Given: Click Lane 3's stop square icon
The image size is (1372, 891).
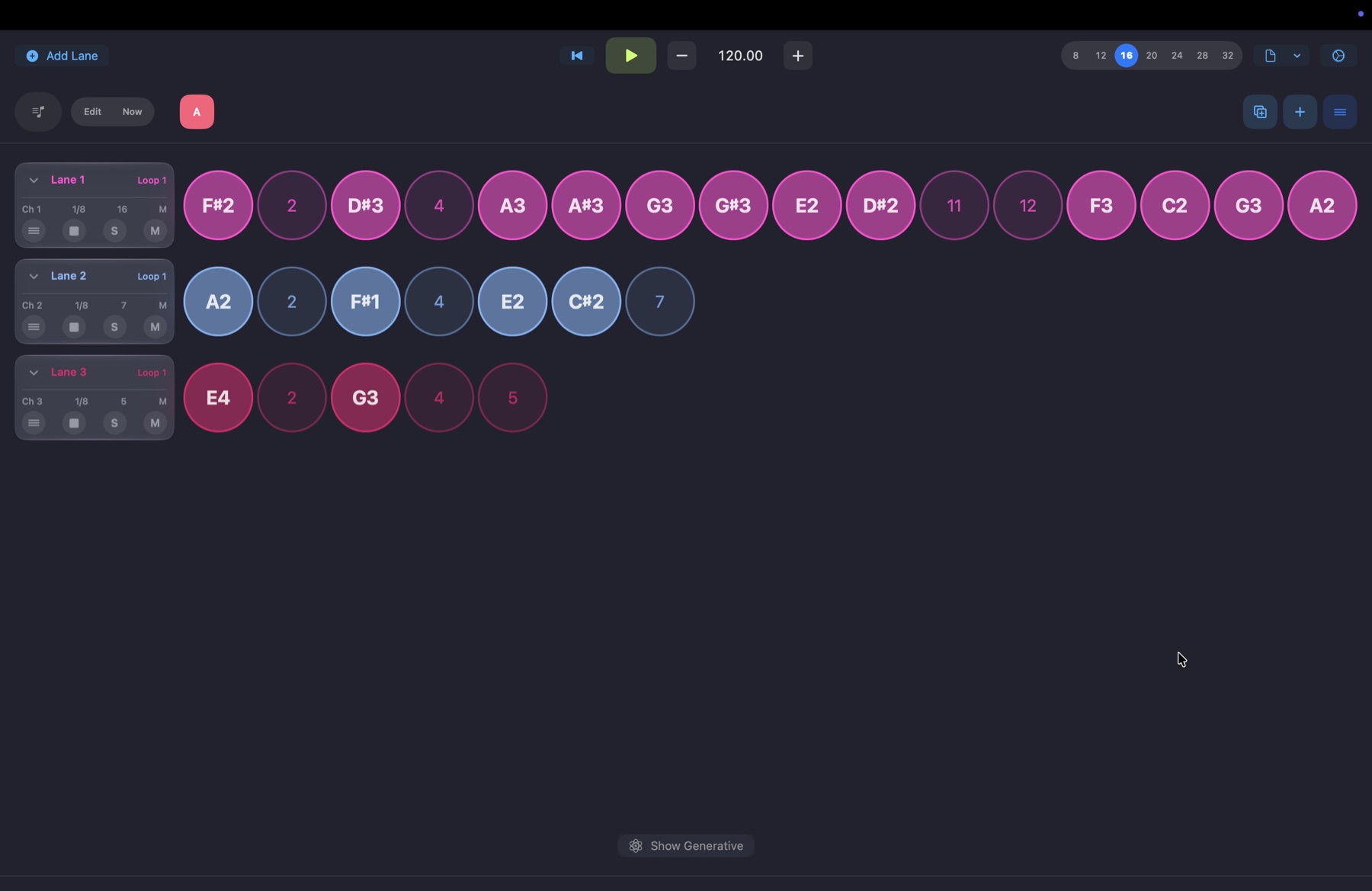Looking at the screenshot, I should [74, 423].
